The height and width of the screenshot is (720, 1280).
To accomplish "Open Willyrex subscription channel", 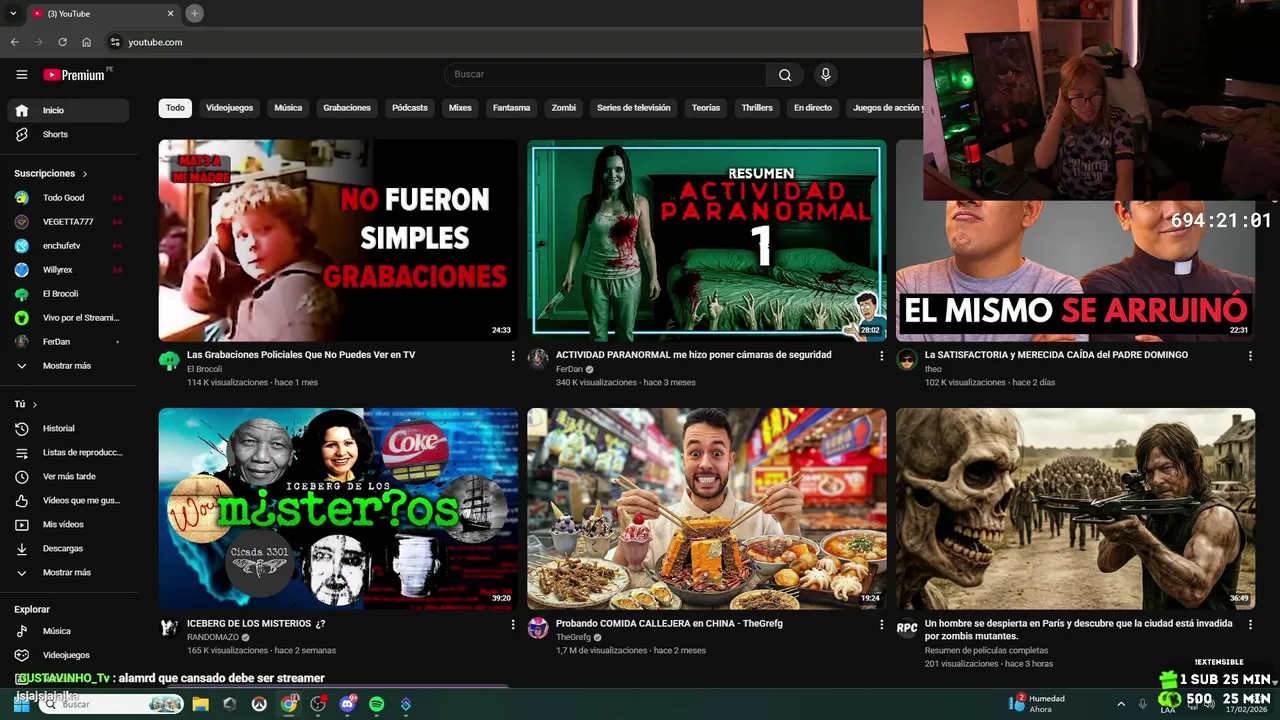I will (68, 270).
